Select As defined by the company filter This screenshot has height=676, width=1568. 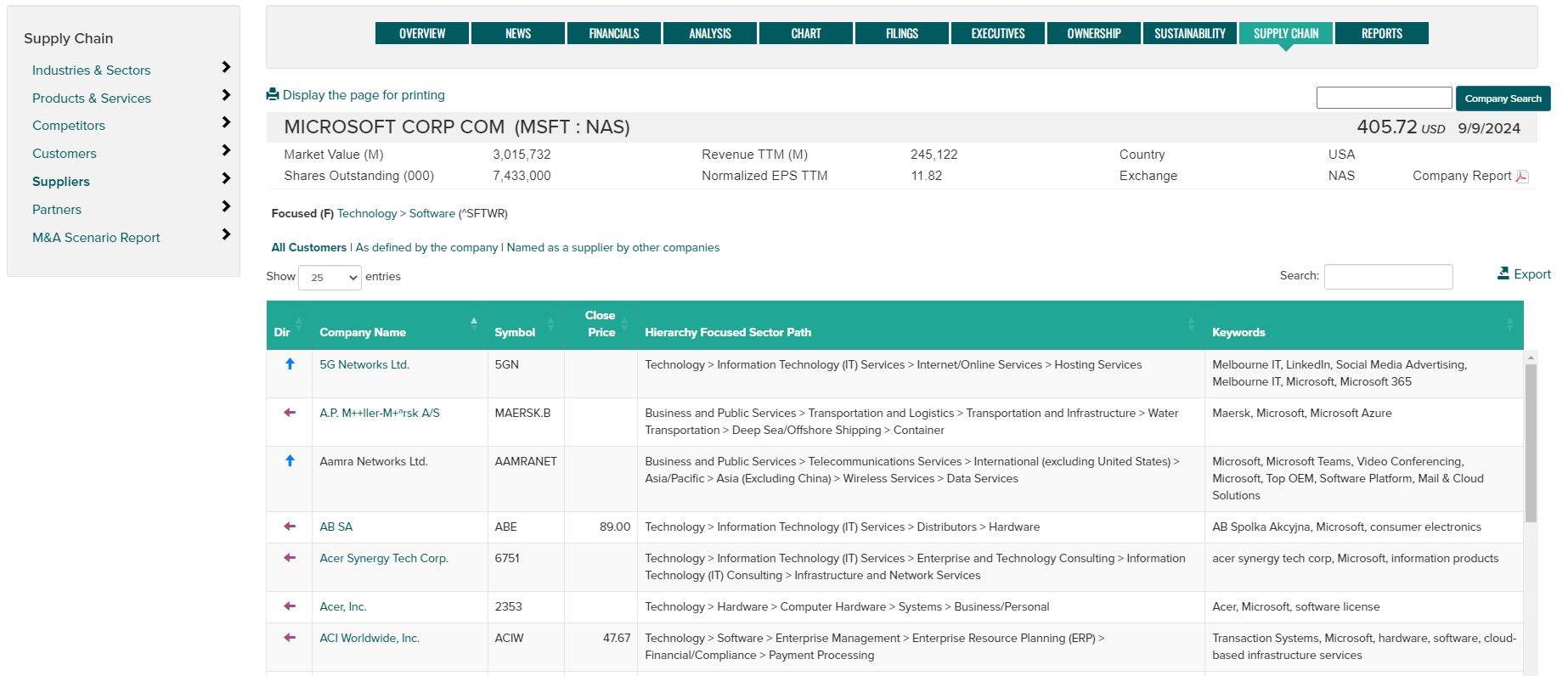[426, 247]
